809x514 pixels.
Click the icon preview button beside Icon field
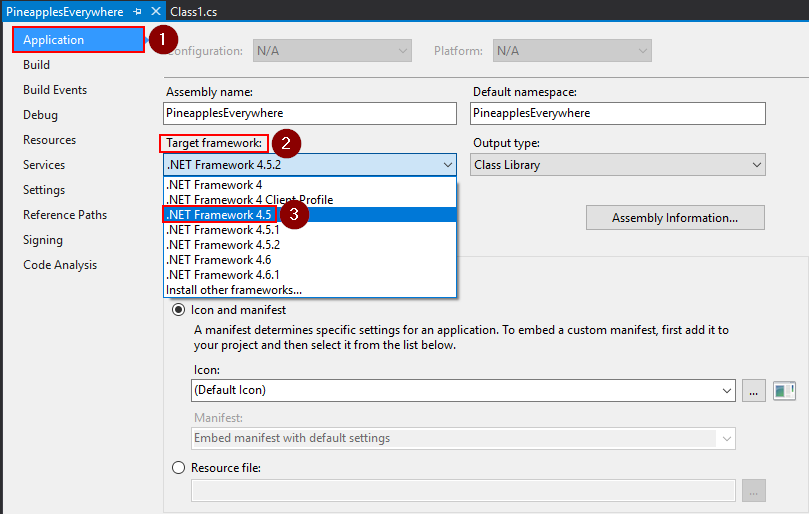pyautogui.click(x=784, y=390)
